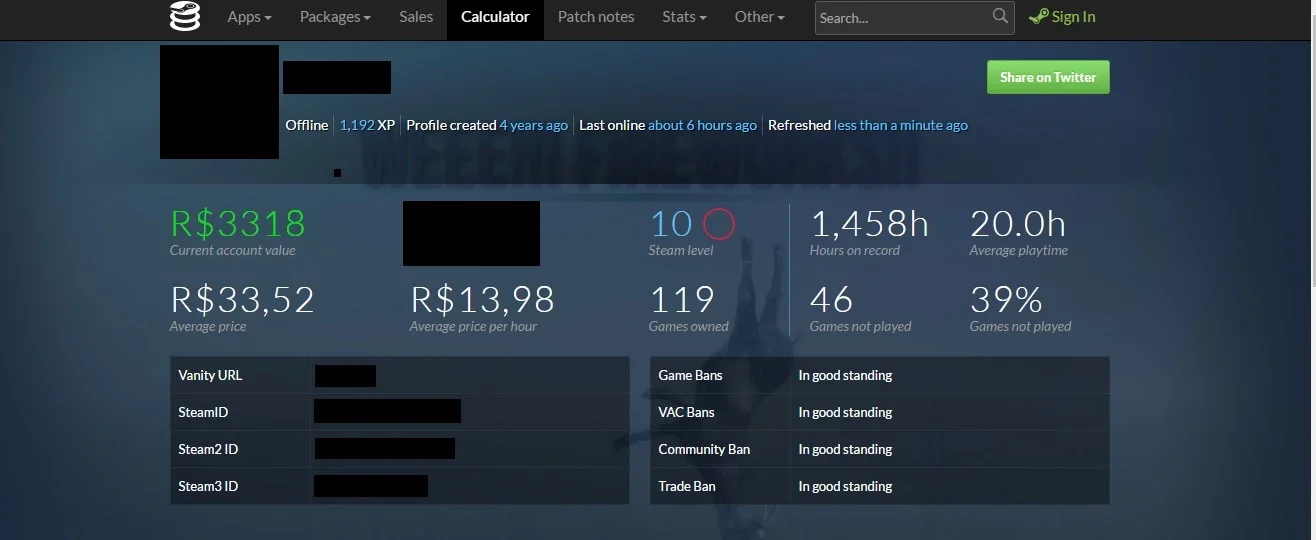
Task: Click the 'about 6 hours ago' last online link
Action: pos(702,125)
